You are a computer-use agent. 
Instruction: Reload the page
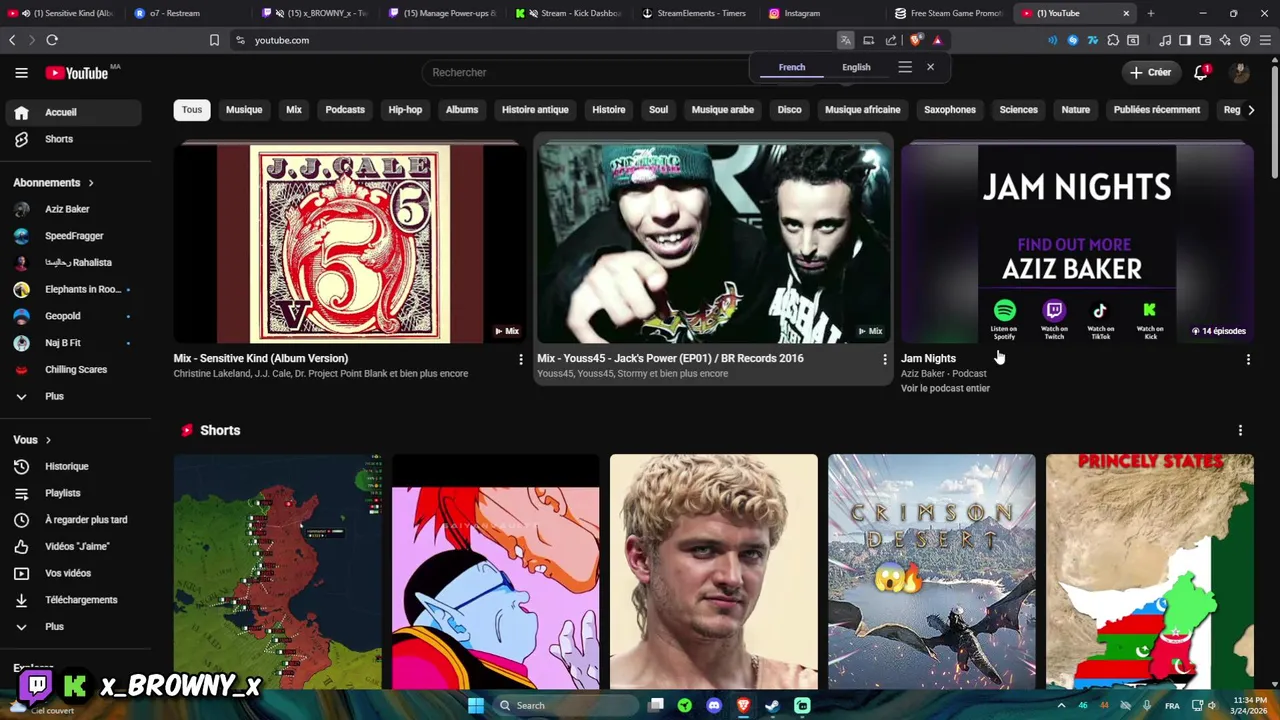point(52,40)
